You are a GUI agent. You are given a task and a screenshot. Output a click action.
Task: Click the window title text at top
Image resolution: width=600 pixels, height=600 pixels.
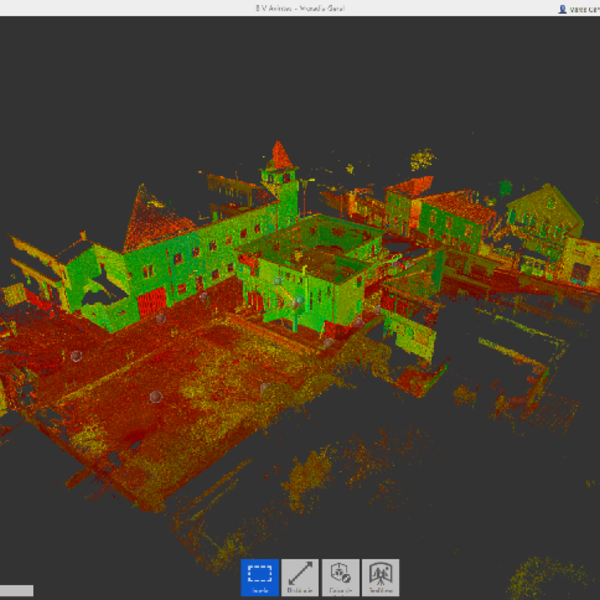[x=300, y=8]
